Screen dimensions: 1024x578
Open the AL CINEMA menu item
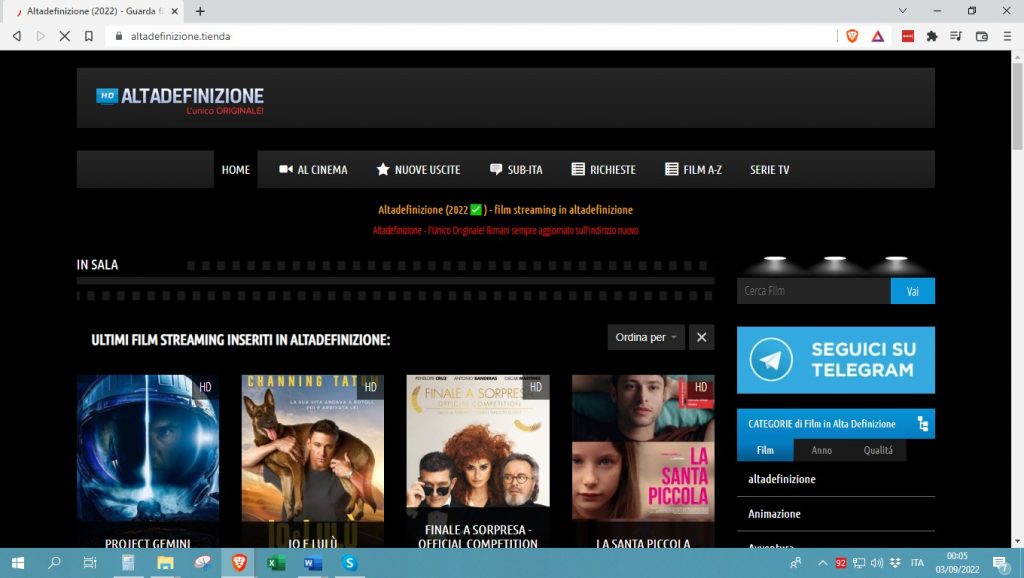point(313,170)
